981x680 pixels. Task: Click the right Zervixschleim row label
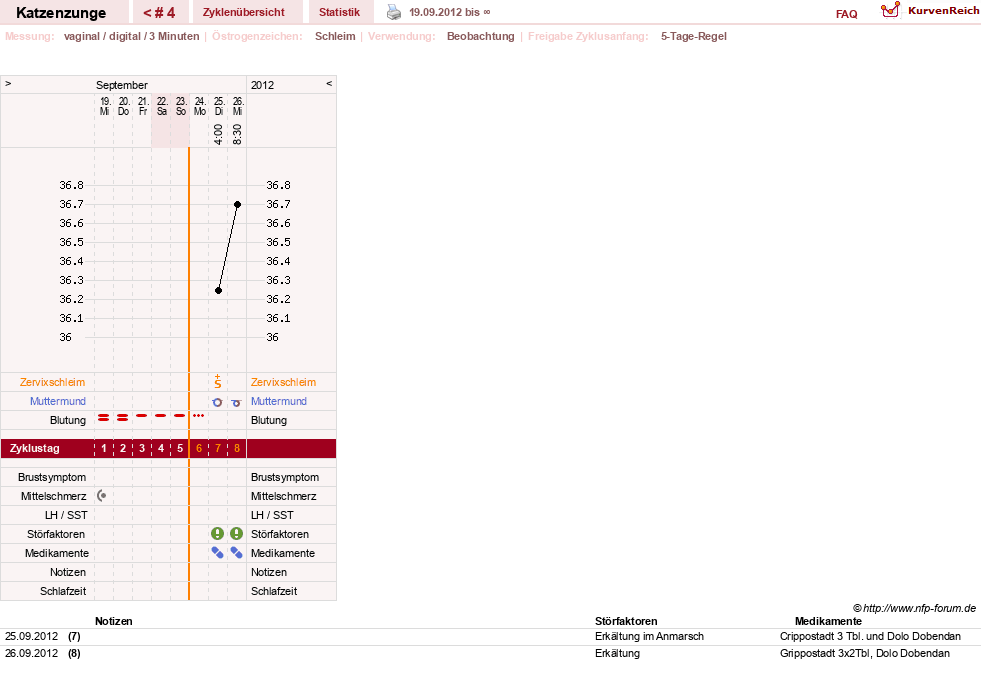click(283, 382)
